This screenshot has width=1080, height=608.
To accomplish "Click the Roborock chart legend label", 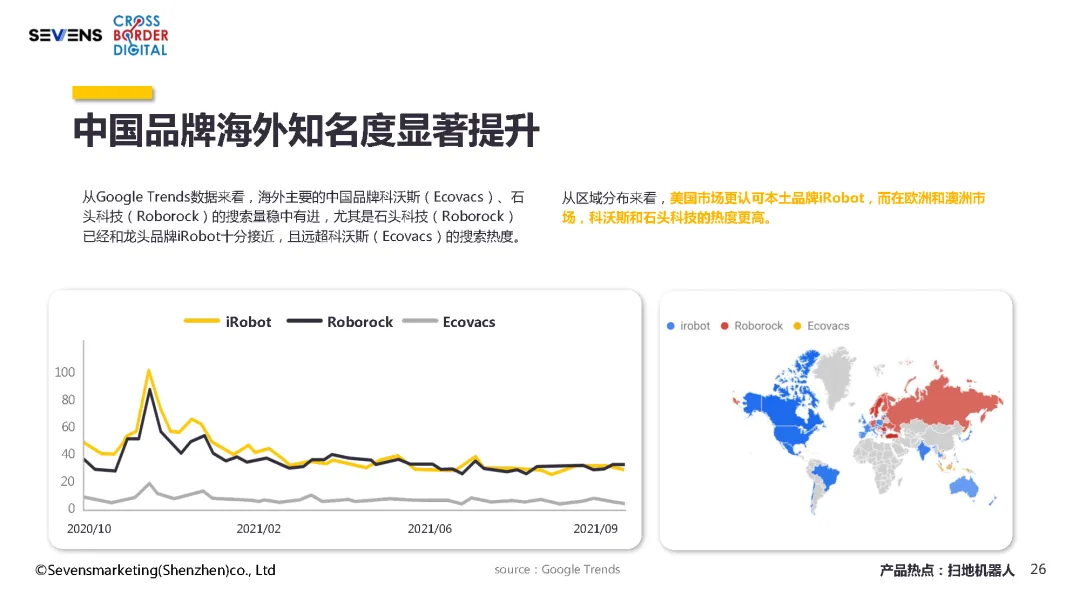I will point(360,322).
